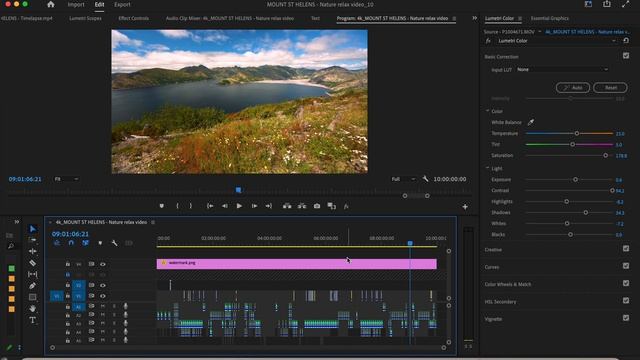Click Mark Out bracket button
Image resolution: width=640 pixels, height=360 pixels.
(x=190, y=206)
